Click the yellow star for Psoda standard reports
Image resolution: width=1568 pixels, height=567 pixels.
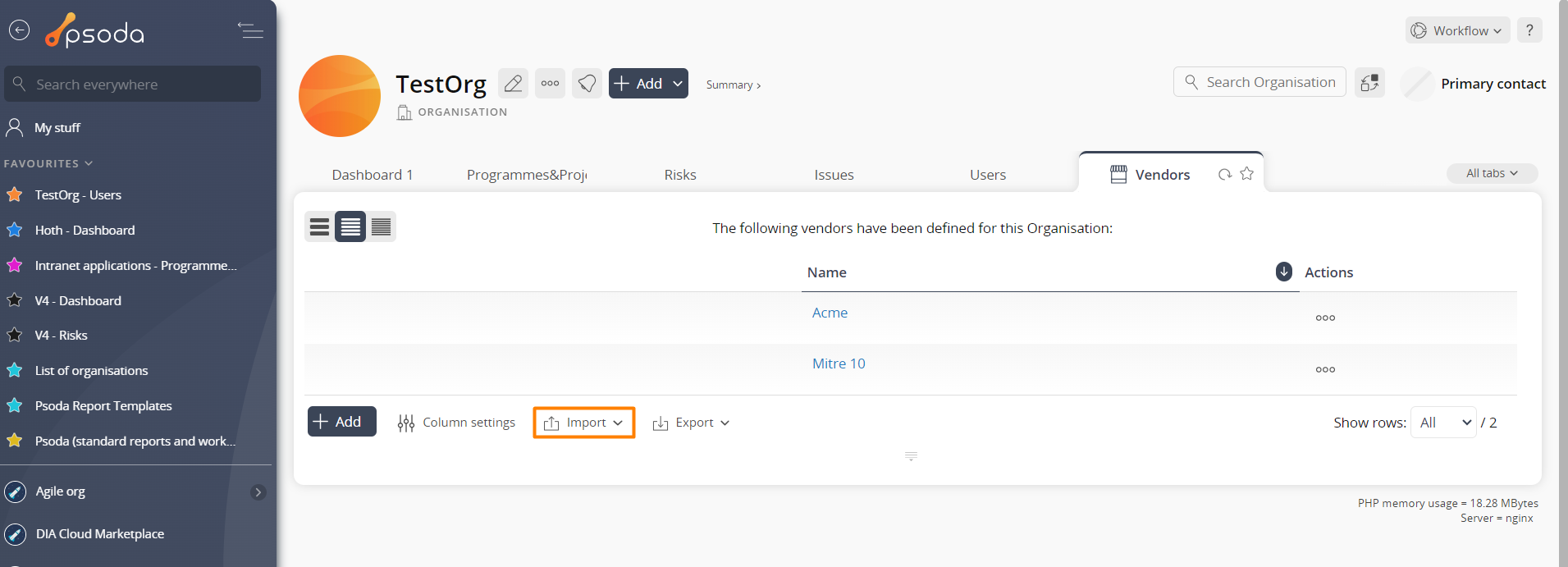(x=15, y=441)
